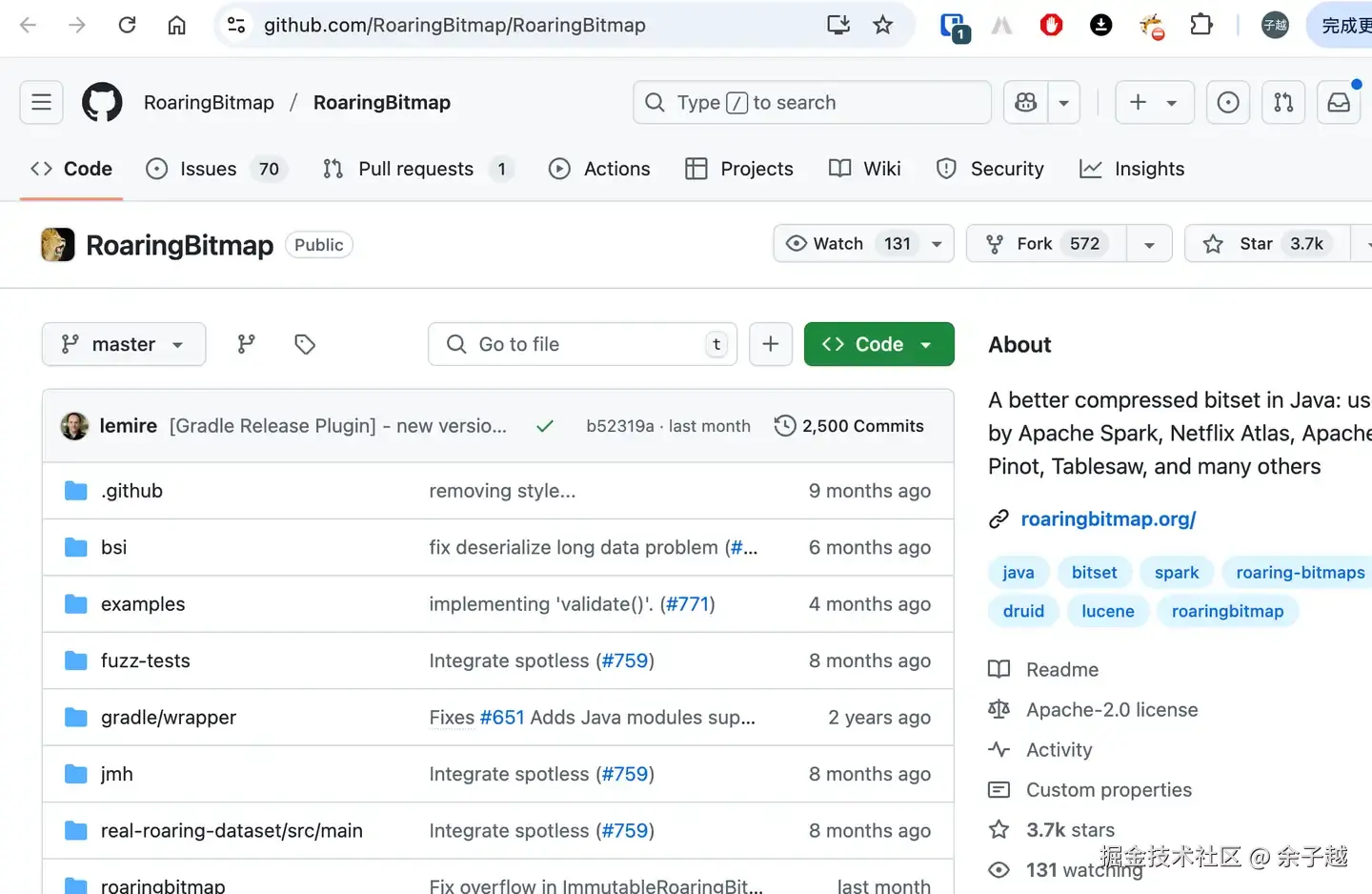Go forward using browser forward arrow
This screenshot has width=1372, height=894.
pos(77,25)
